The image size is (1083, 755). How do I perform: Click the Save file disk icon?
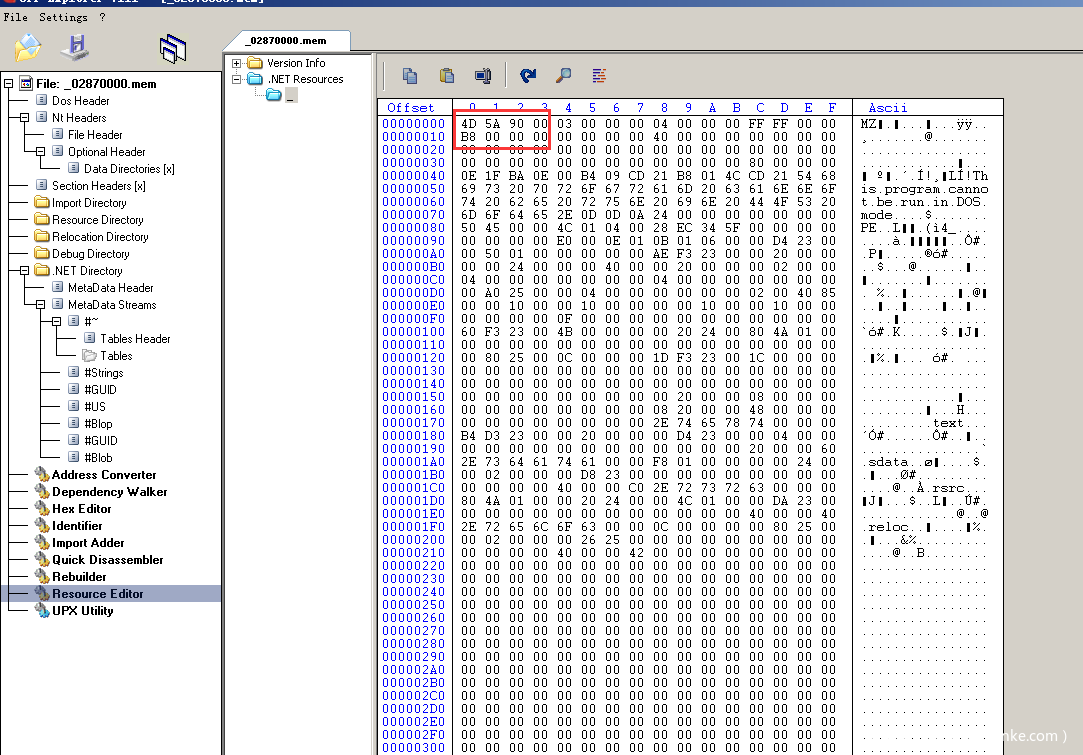(x=74, y=47)
